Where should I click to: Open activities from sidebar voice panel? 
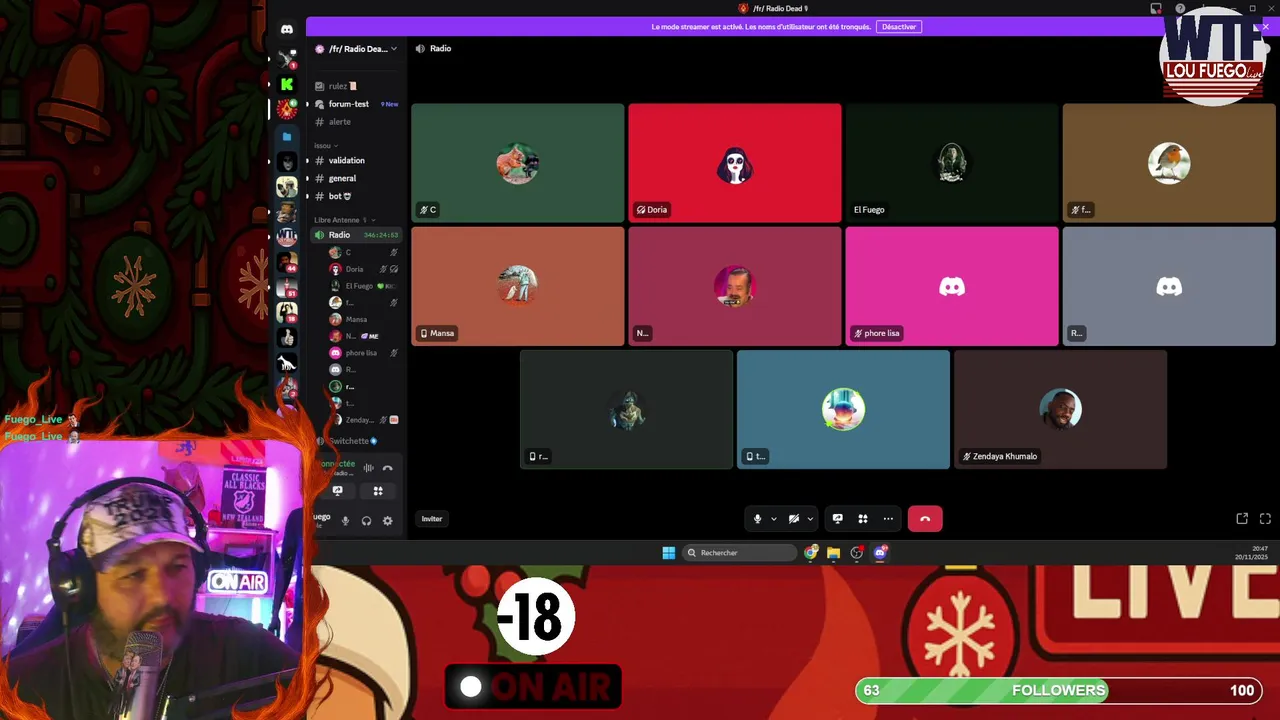pyautogui.click(x=378, y=491)
